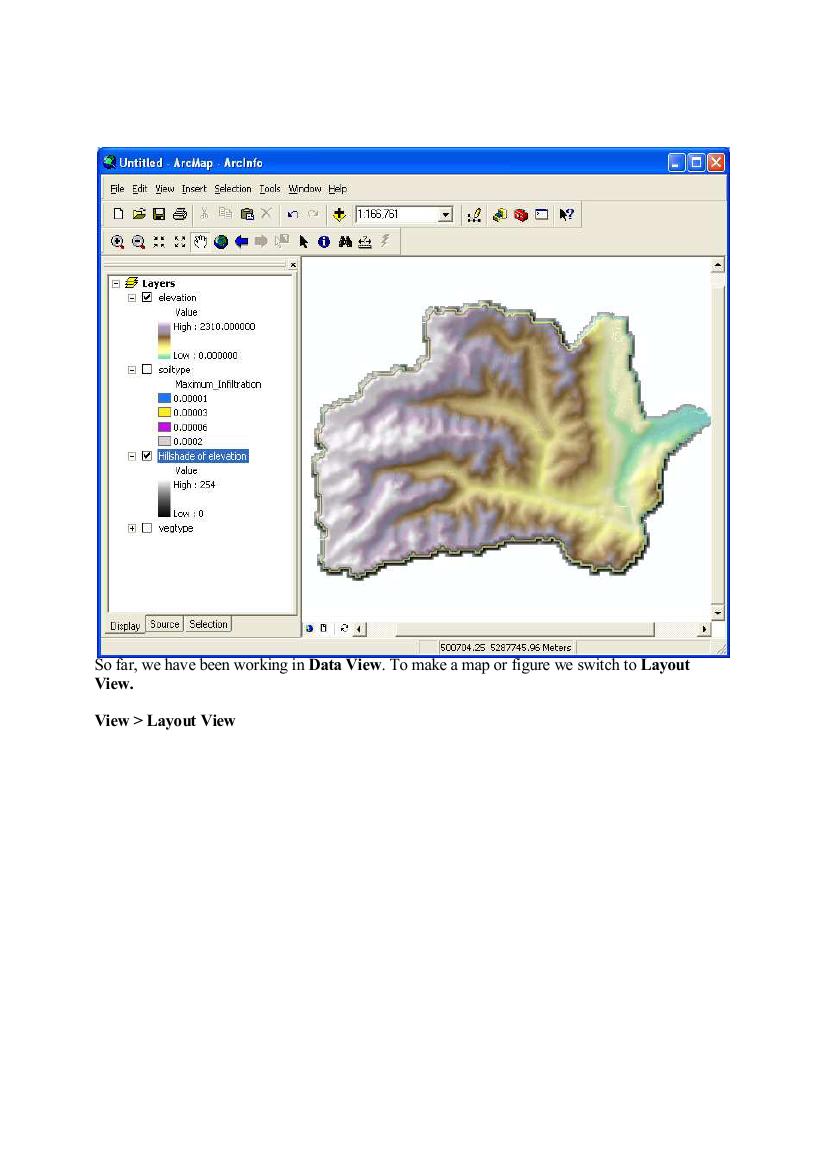Click the magenta 0.00006 soil swatch
The width and height of the screenshot is (826, 1169).
pyautogui.click(x=165, y=427)
